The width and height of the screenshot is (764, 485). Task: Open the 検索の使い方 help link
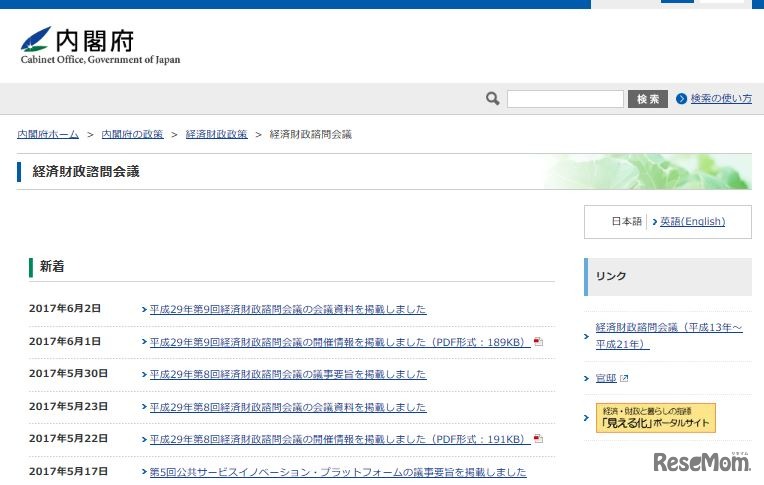721,98
